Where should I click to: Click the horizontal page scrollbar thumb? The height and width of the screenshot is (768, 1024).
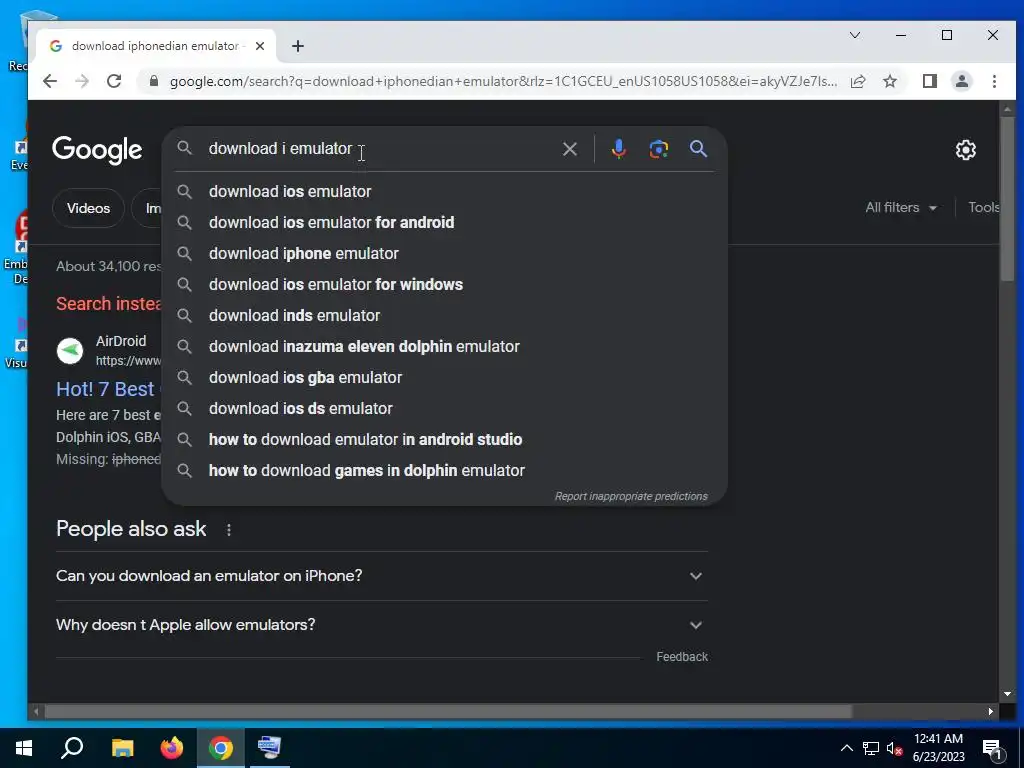448,711
